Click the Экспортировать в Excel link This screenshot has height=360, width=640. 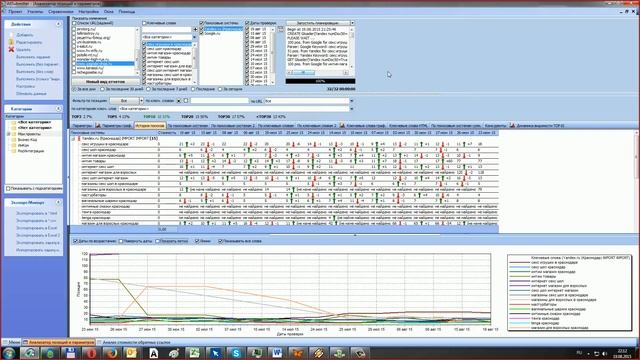(36, 228)
